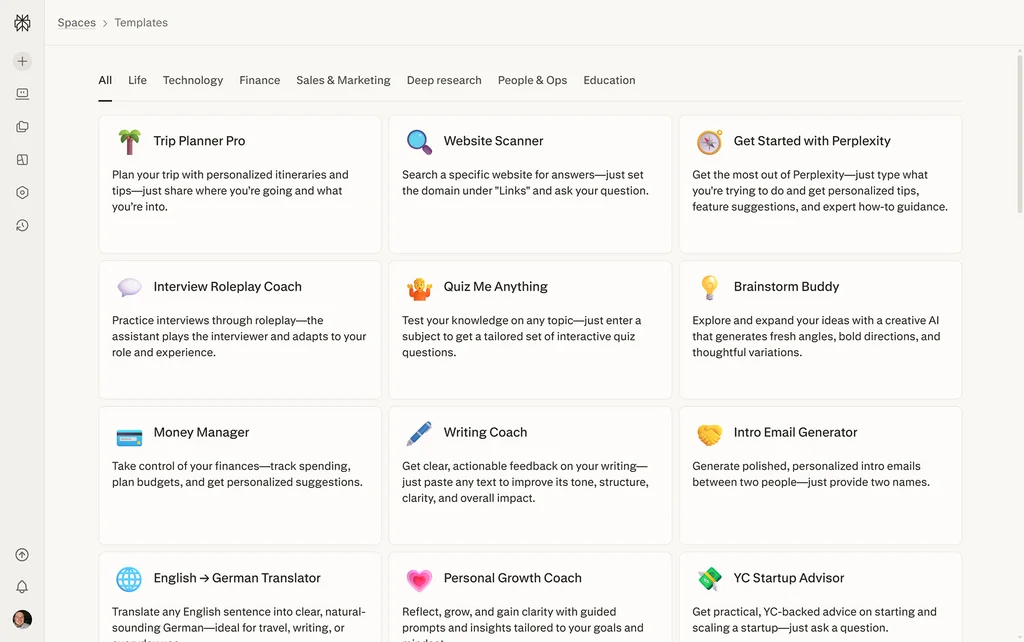Click the credit card icon of Money Manager
1024x642 pixels.
[x=129, y=436]
